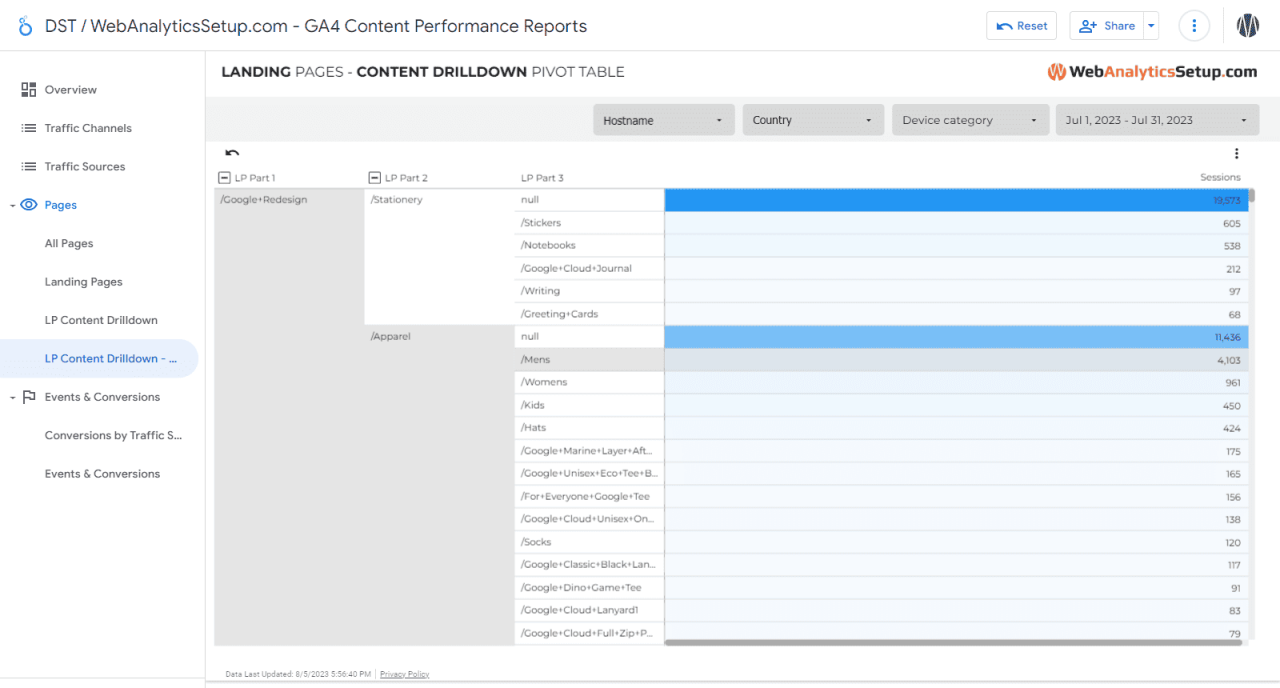Open the Jul 1 - Jul 31 date picker

click(x=1157, y=119)
